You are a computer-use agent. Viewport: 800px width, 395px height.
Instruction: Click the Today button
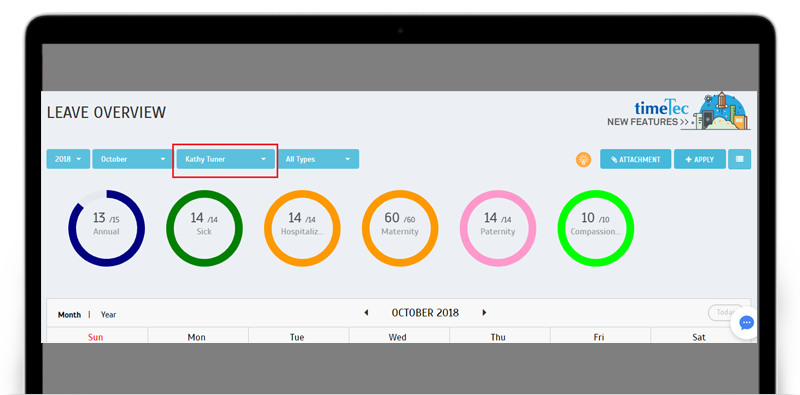click(x=724, y=312)
